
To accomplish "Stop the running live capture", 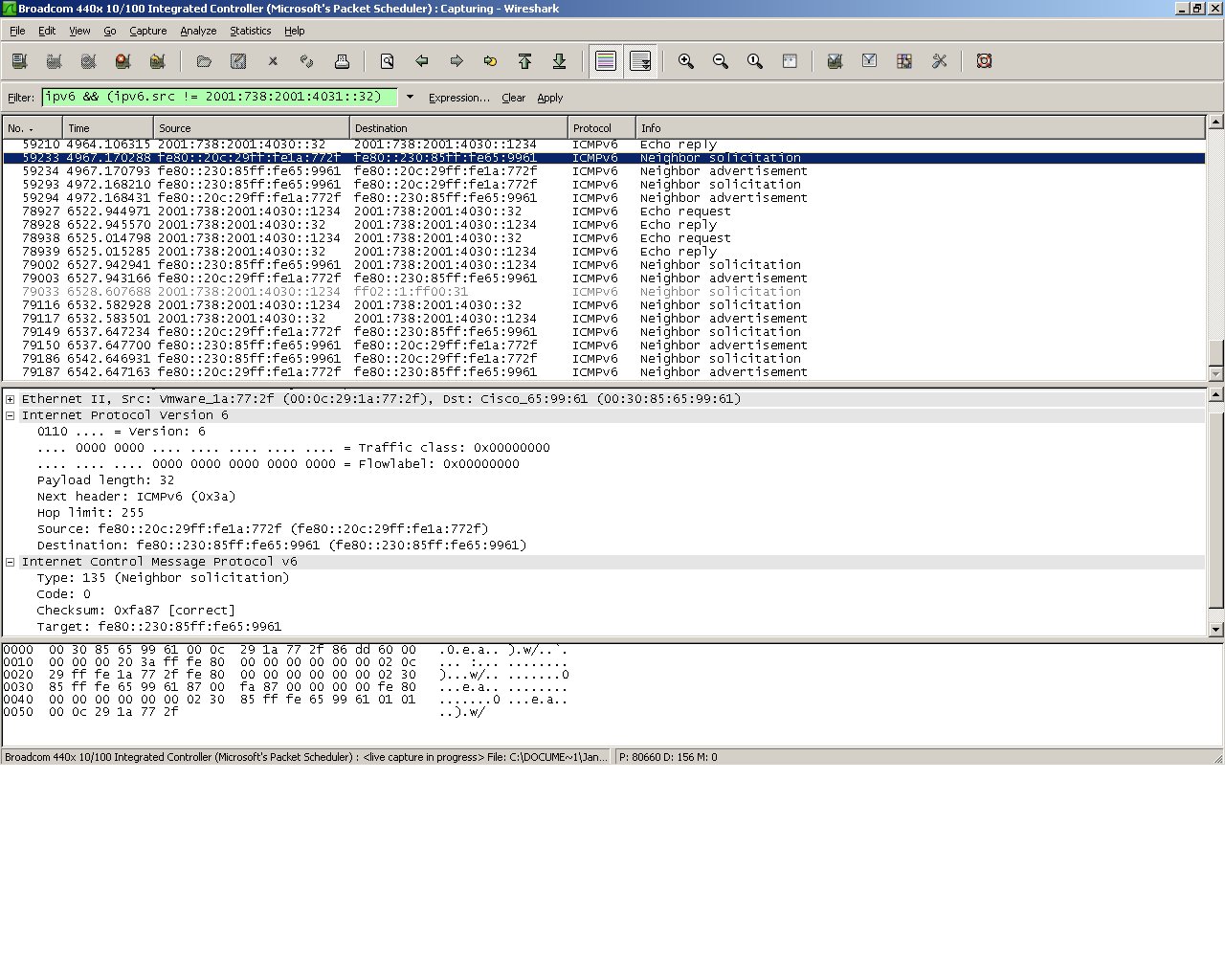I will pos(123,61).
